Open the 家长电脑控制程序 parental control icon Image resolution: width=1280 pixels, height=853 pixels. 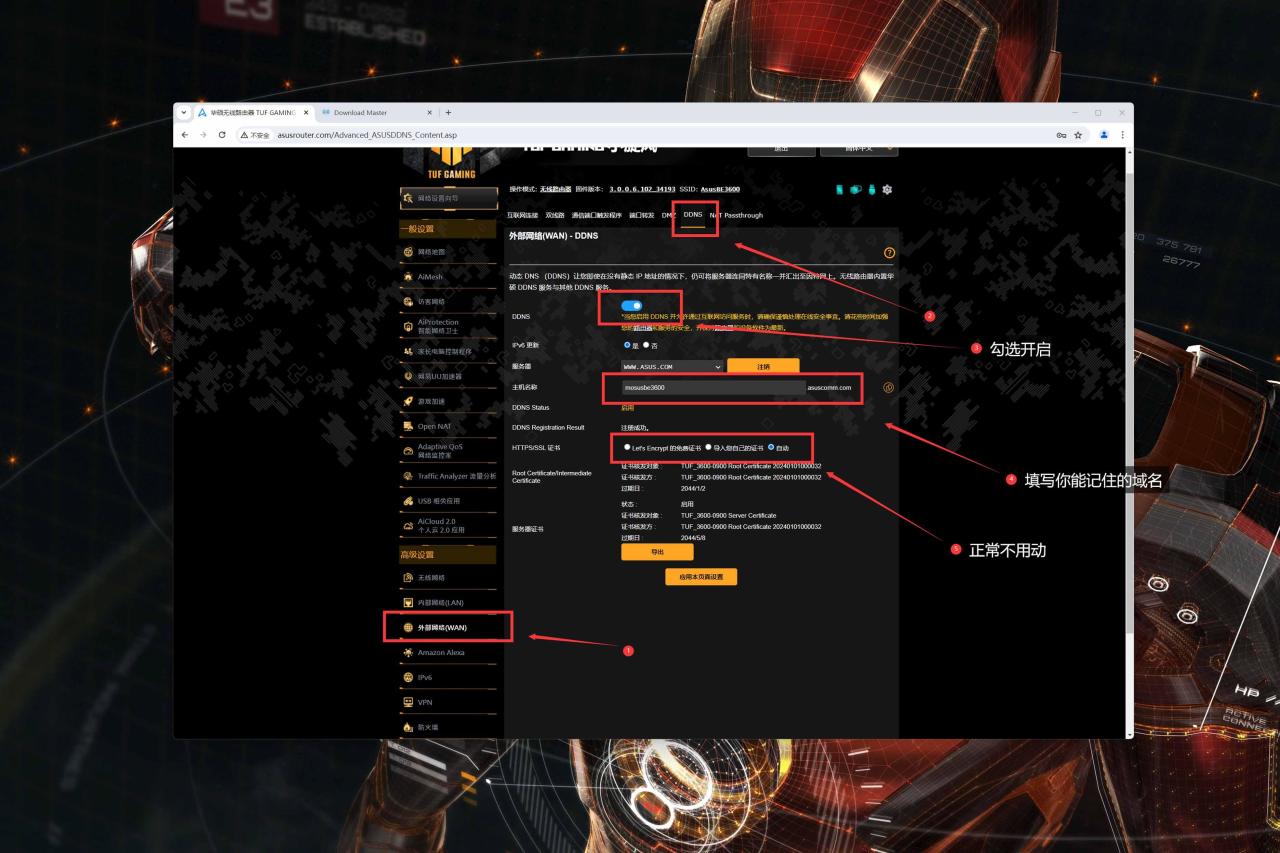[x=408, y=351]
